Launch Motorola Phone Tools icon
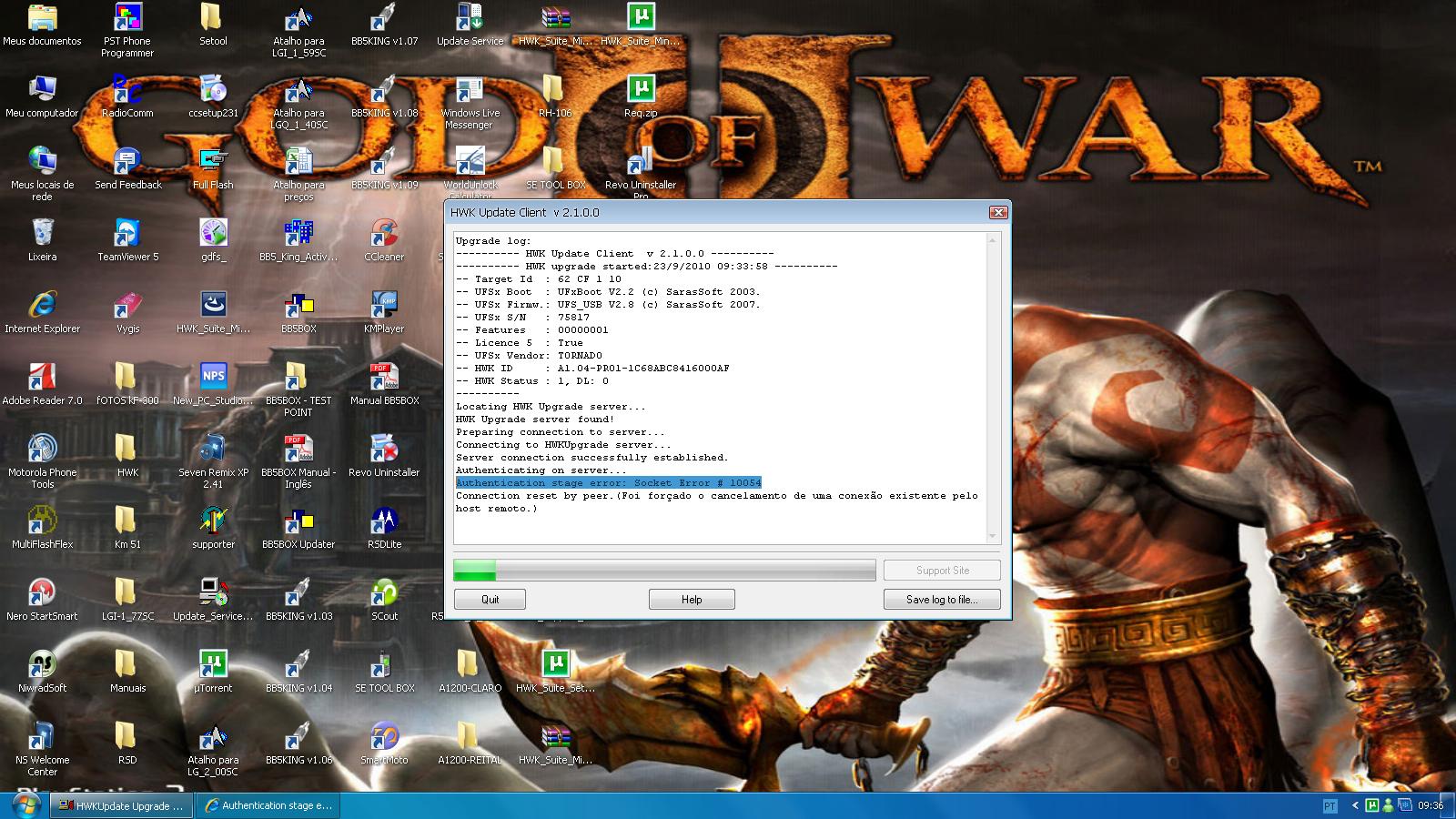The height and width of the screenshot is (819, 1456). click(42, 461)
